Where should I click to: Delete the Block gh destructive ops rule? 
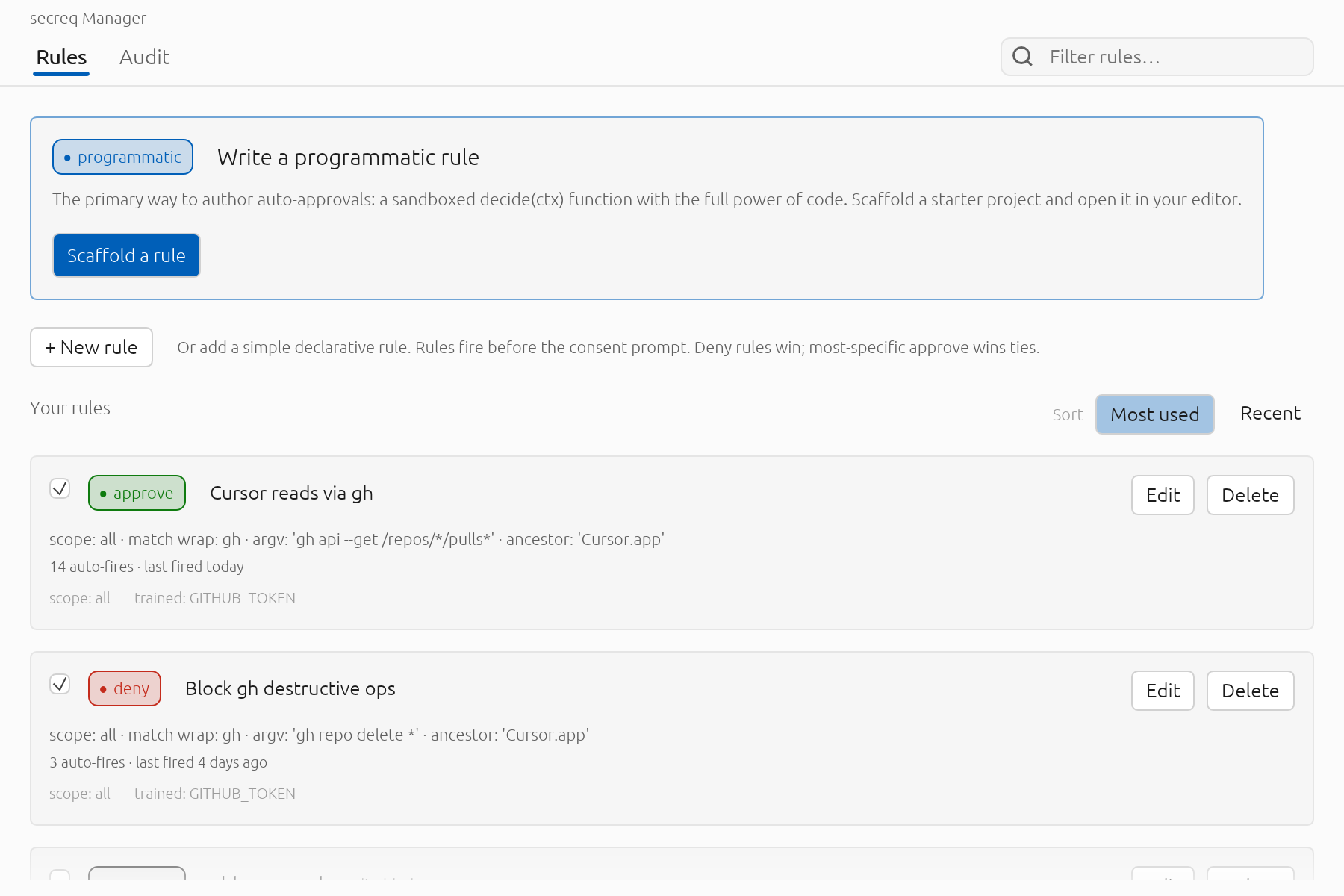click(x=1250, y=691)
